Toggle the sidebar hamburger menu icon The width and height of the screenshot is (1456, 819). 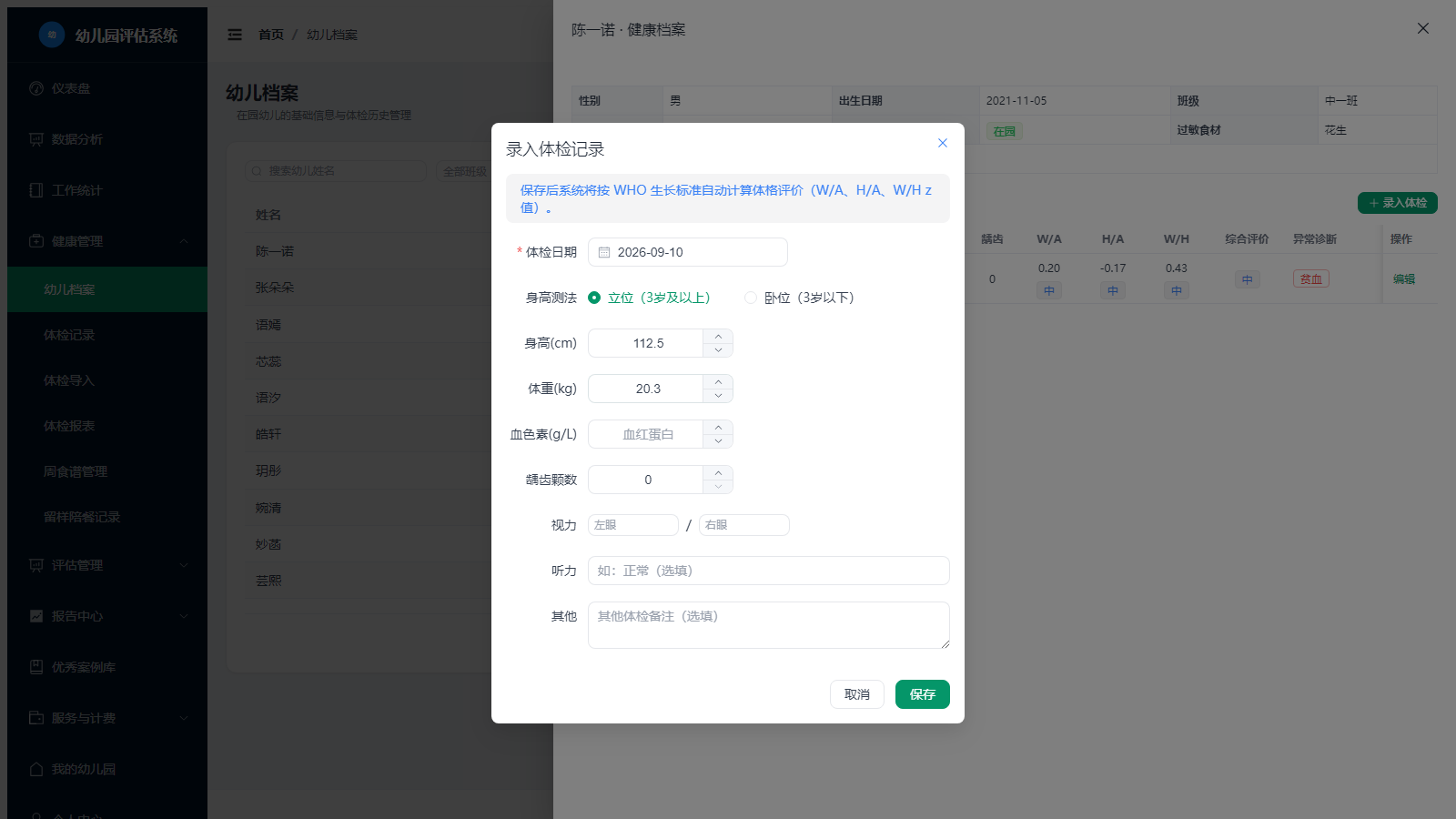[235, 35]
